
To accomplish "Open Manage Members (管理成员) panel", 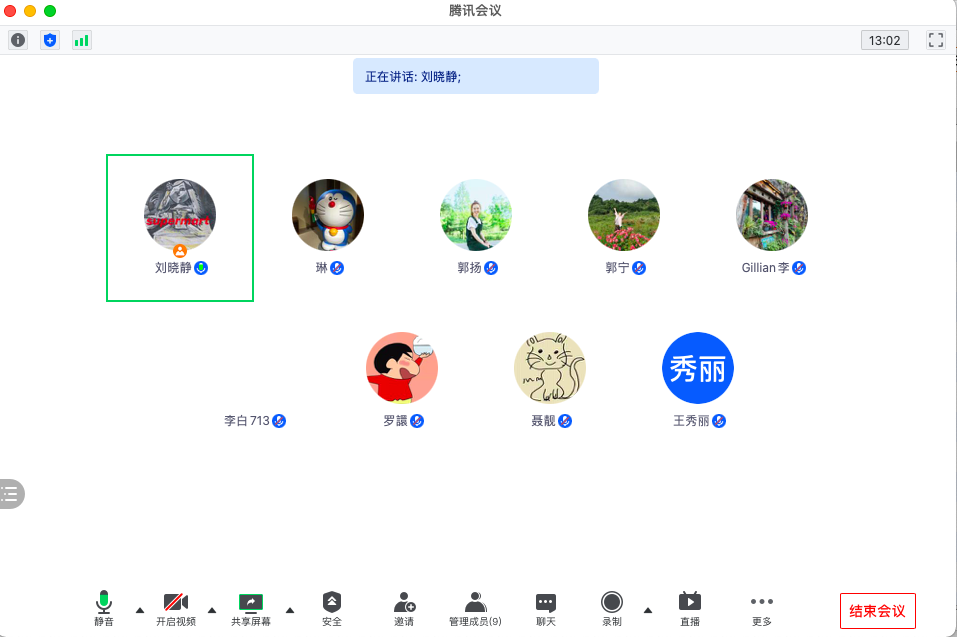I will [x=475, y=608].
